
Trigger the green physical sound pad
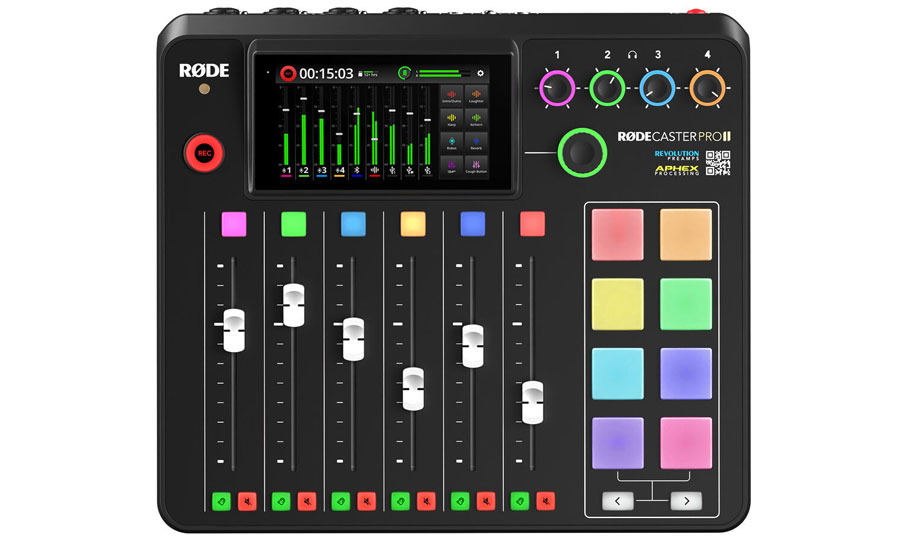tap(686, 304)
